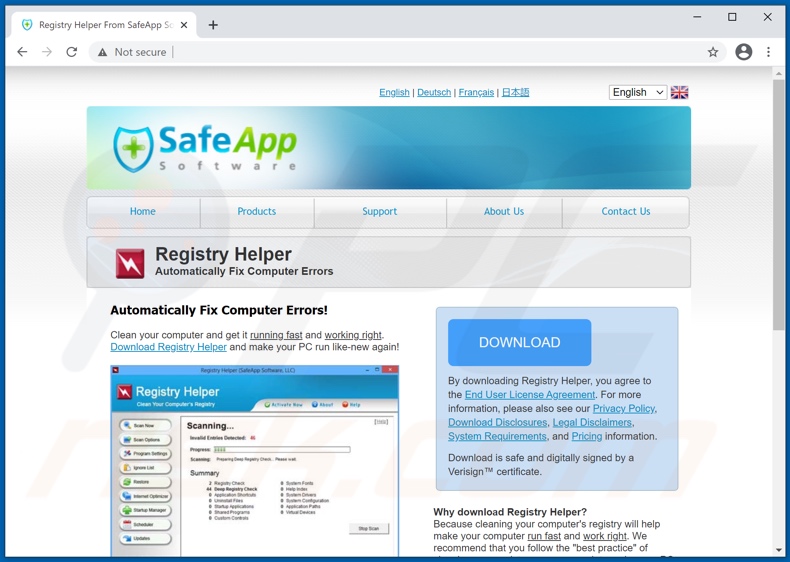Click the 'work right' link in sidebar text
The image size is (790, 562).
pos(605,536)
